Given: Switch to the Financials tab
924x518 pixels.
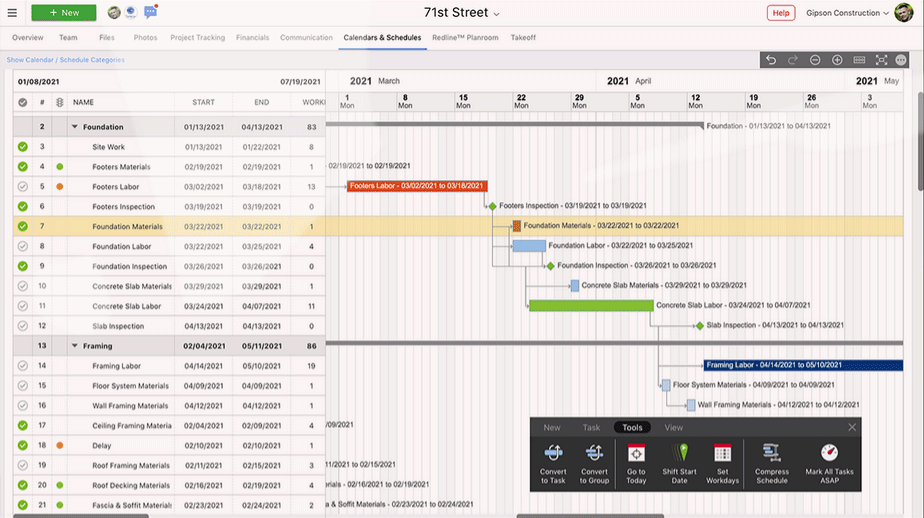Looking at the screenshot, I should 252,37.
